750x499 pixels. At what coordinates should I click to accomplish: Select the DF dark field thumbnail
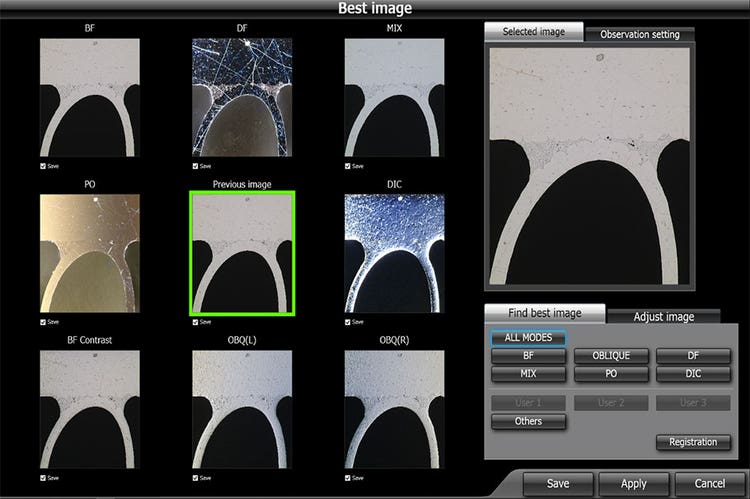[x=242, y=98]
